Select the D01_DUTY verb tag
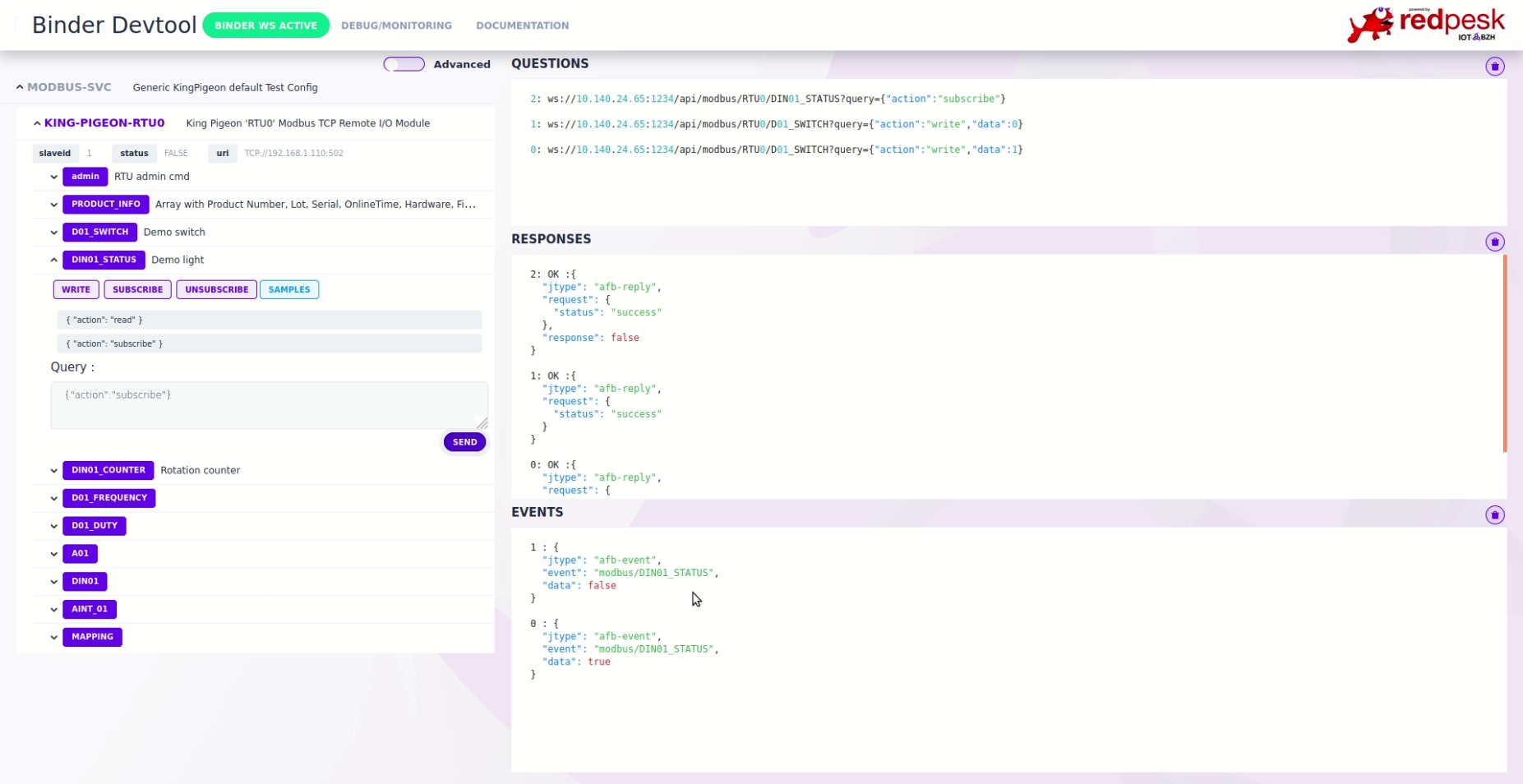The width and height of the screenshot is (1523, 784). coord(94,526)
